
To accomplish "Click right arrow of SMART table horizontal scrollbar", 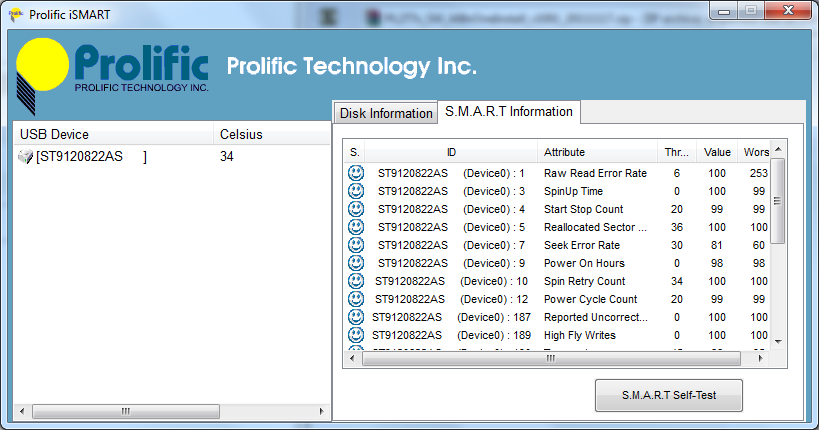I will [x=762, y=359].
